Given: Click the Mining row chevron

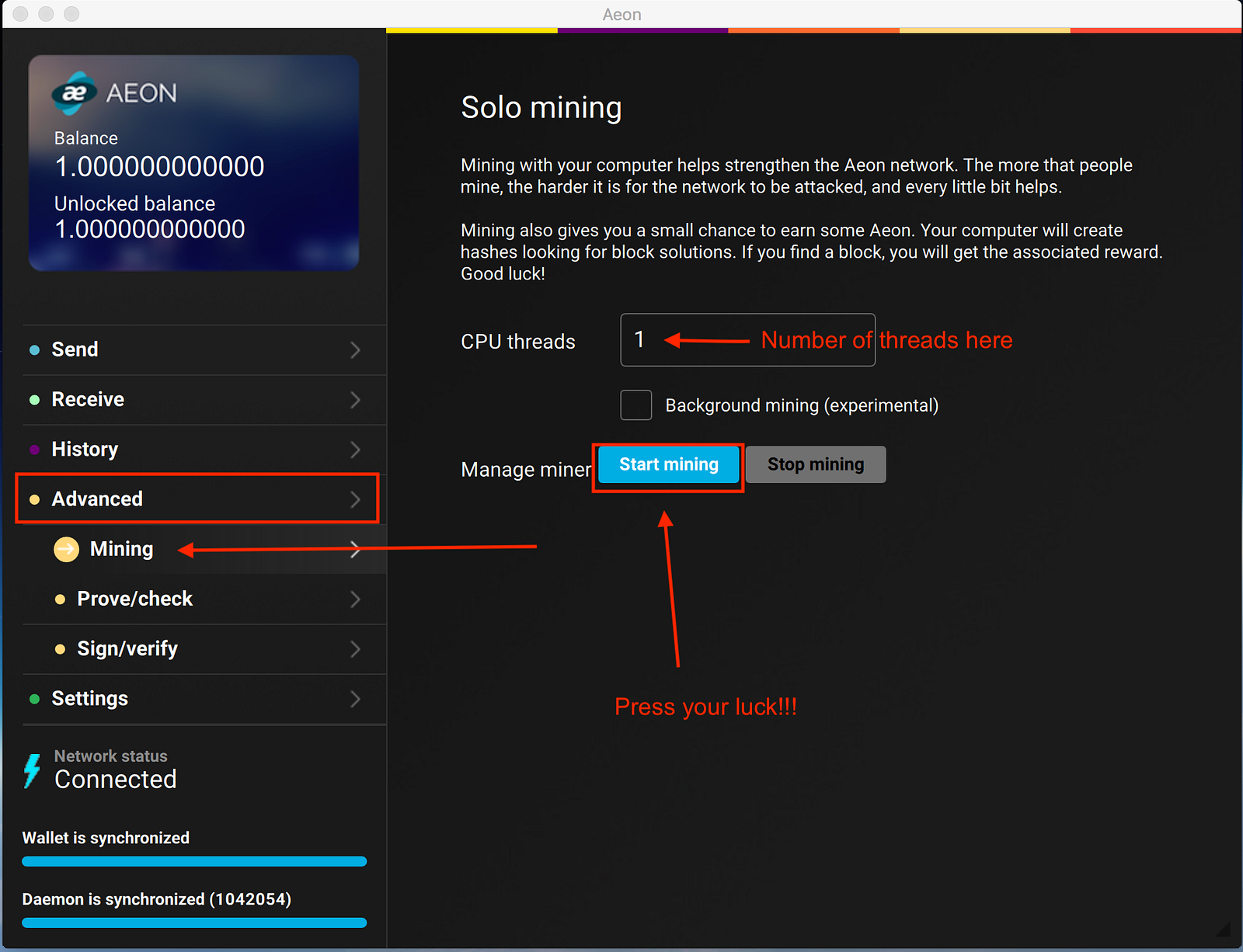Looking at the screenshot, I should tap(355, 549).
